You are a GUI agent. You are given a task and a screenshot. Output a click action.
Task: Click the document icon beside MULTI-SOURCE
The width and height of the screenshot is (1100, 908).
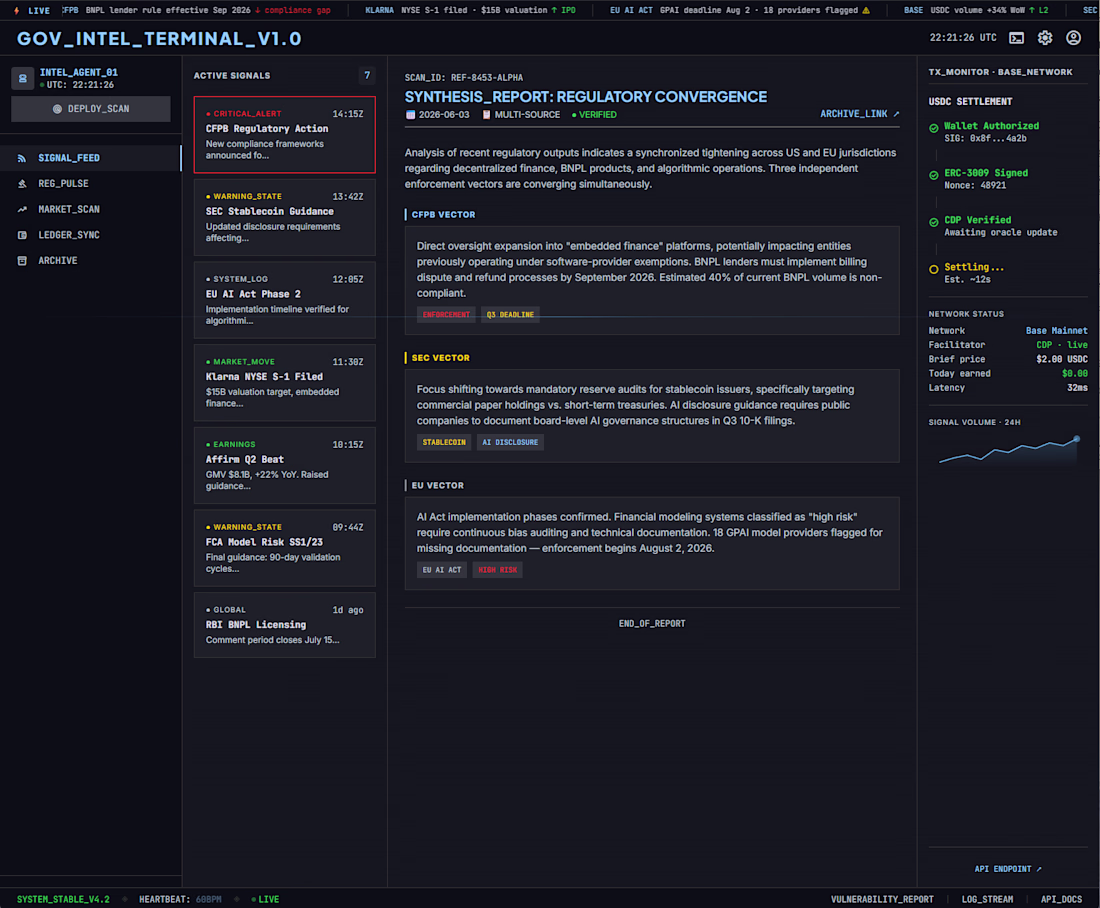coord(486,115)
